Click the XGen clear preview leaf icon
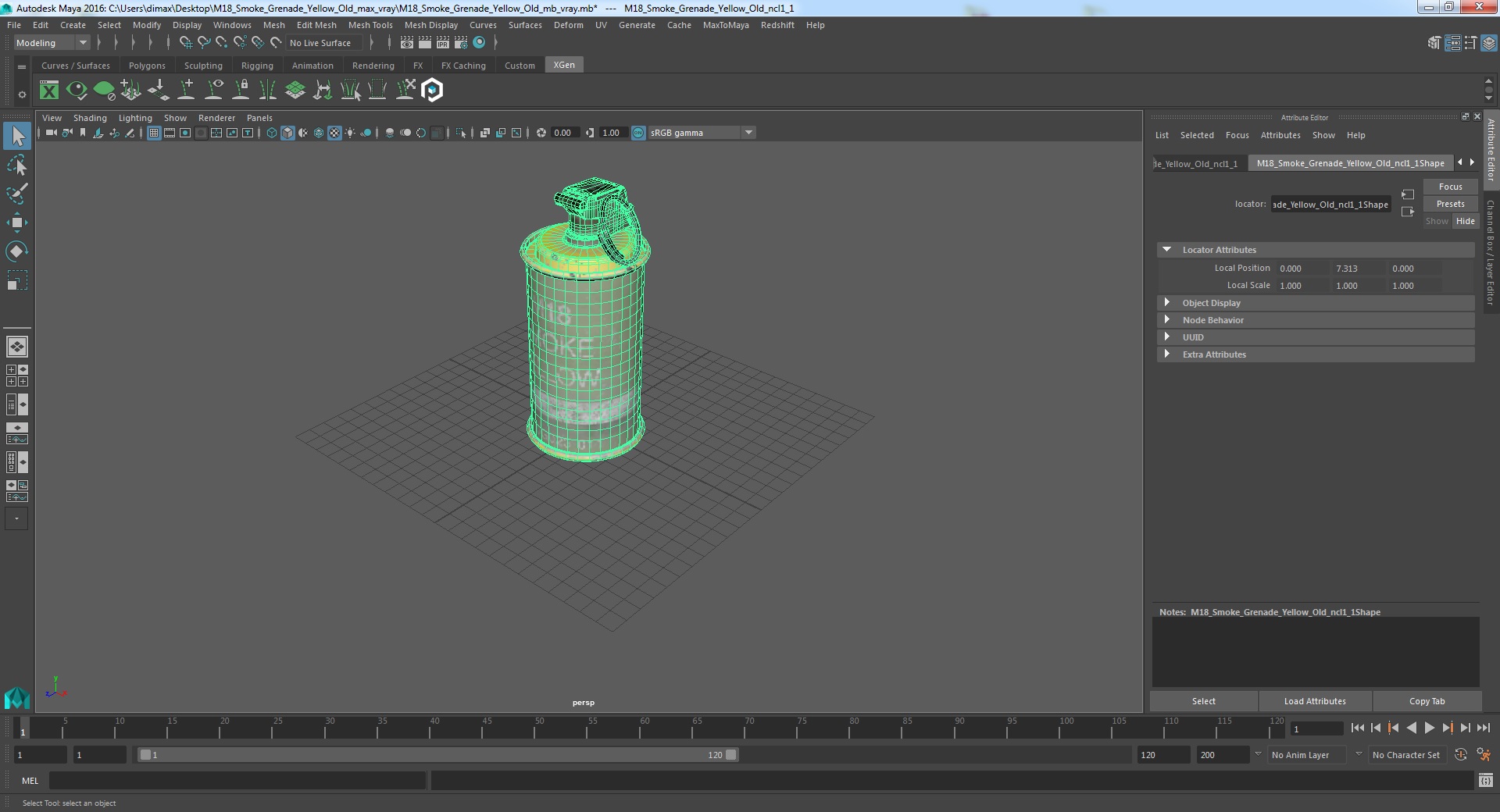 [104, 91]
